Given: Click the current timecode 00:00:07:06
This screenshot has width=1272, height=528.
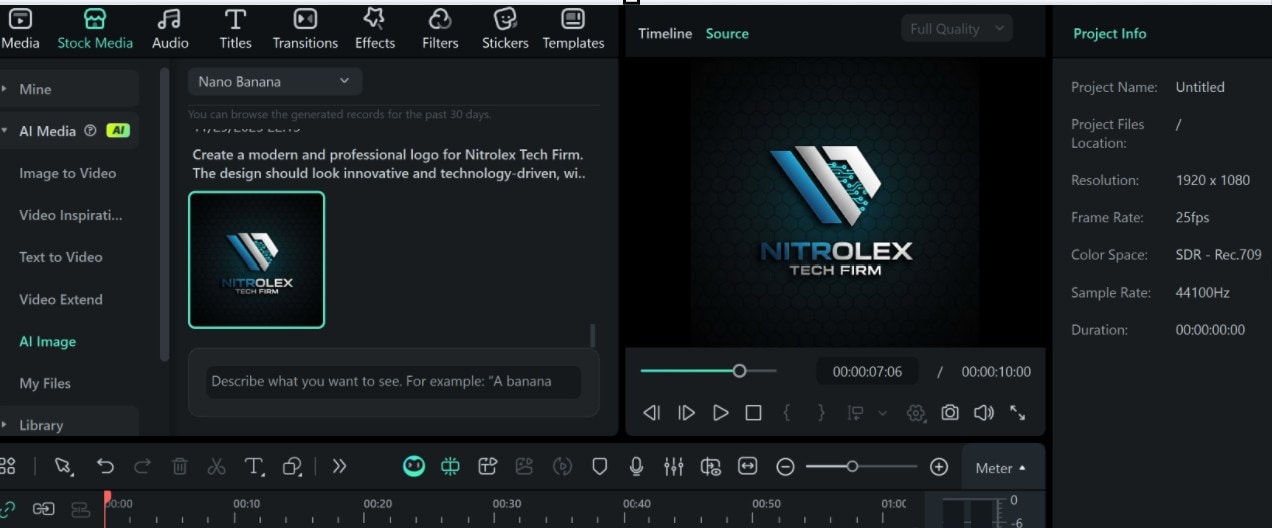Looking at the screenshot, I should coord(868,372).
